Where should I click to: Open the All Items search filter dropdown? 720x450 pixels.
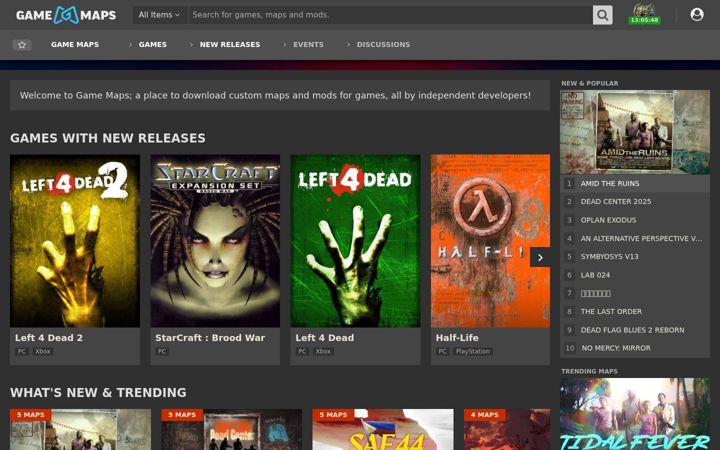159,15
